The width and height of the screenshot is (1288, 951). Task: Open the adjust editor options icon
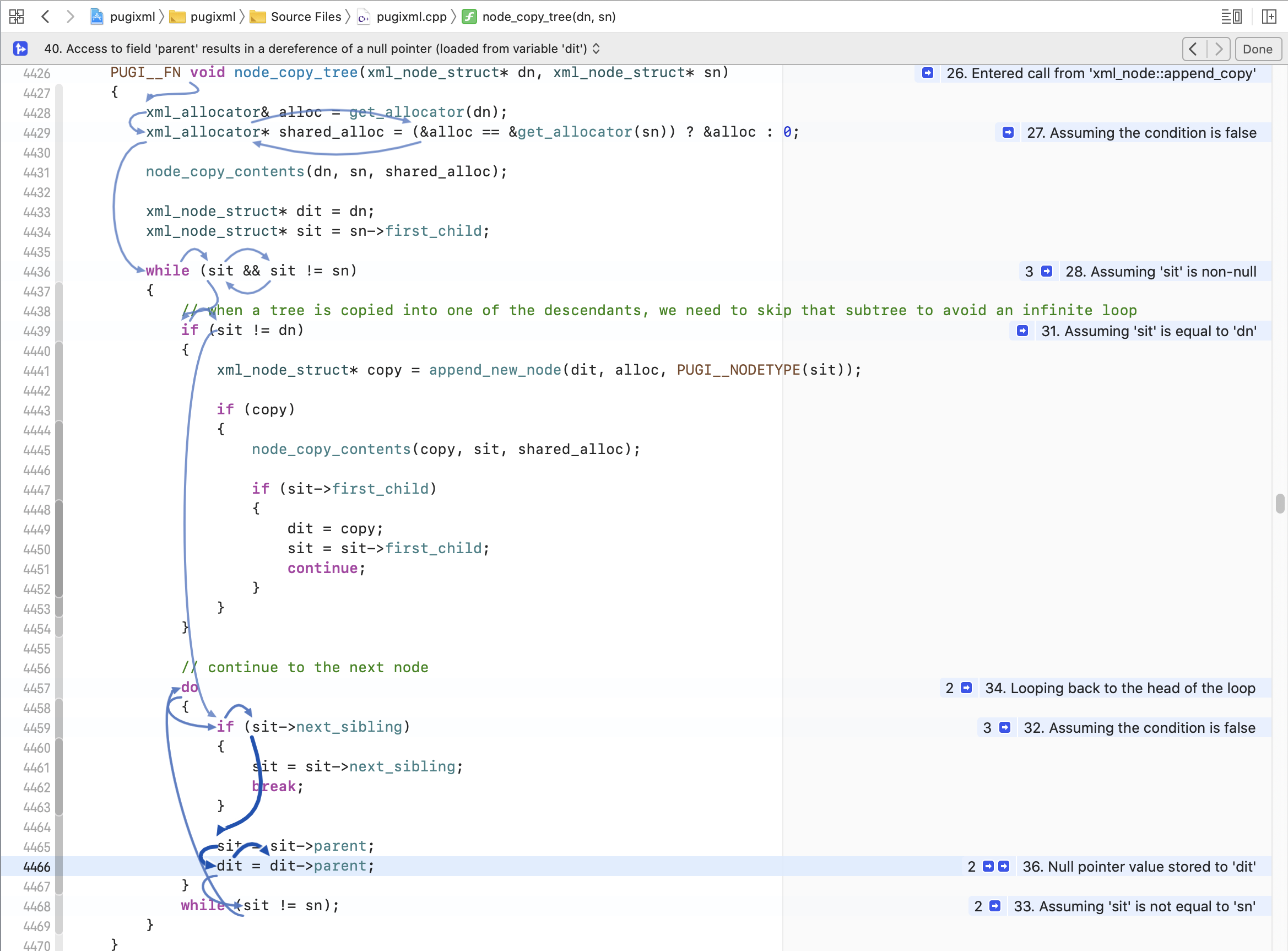tap(1232, 17)
